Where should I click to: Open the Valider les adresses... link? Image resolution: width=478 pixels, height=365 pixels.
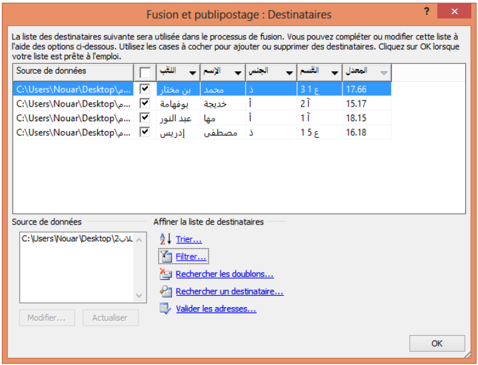216,309
